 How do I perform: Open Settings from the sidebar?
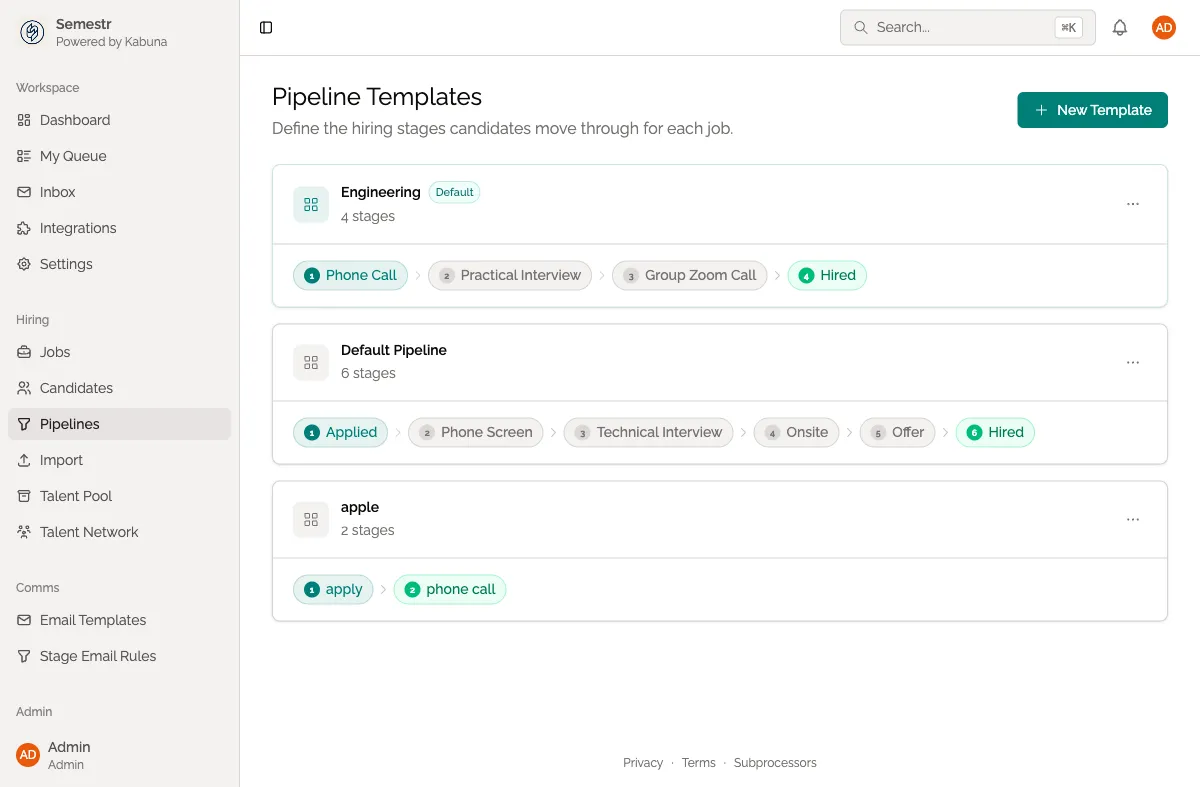click(67, 264)
